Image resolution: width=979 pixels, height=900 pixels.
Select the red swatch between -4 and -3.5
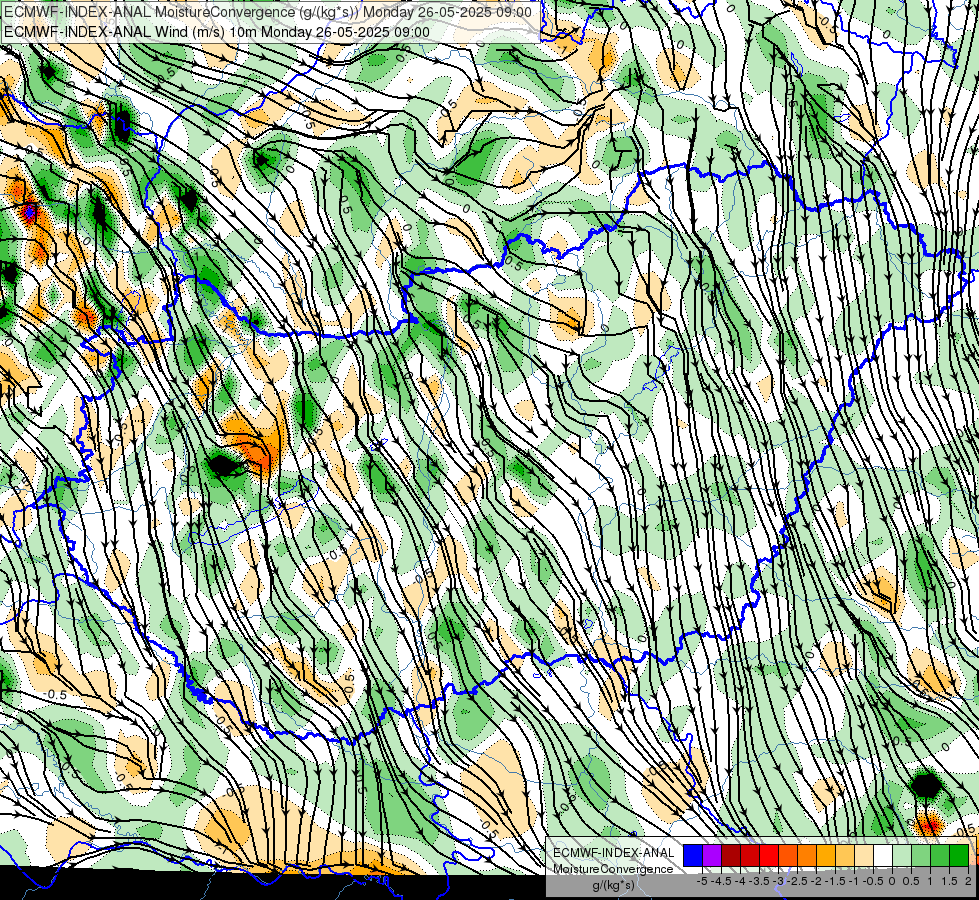pos(750,855)
